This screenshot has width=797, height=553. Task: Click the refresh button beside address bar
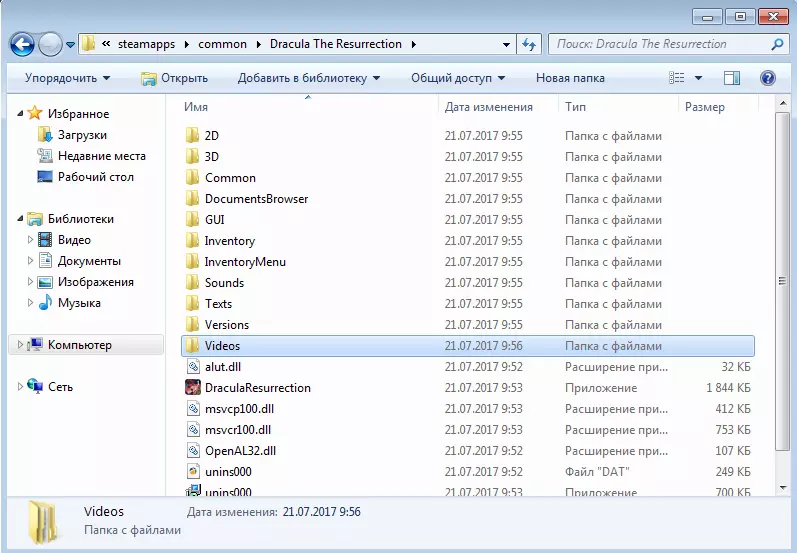[529, 45]
